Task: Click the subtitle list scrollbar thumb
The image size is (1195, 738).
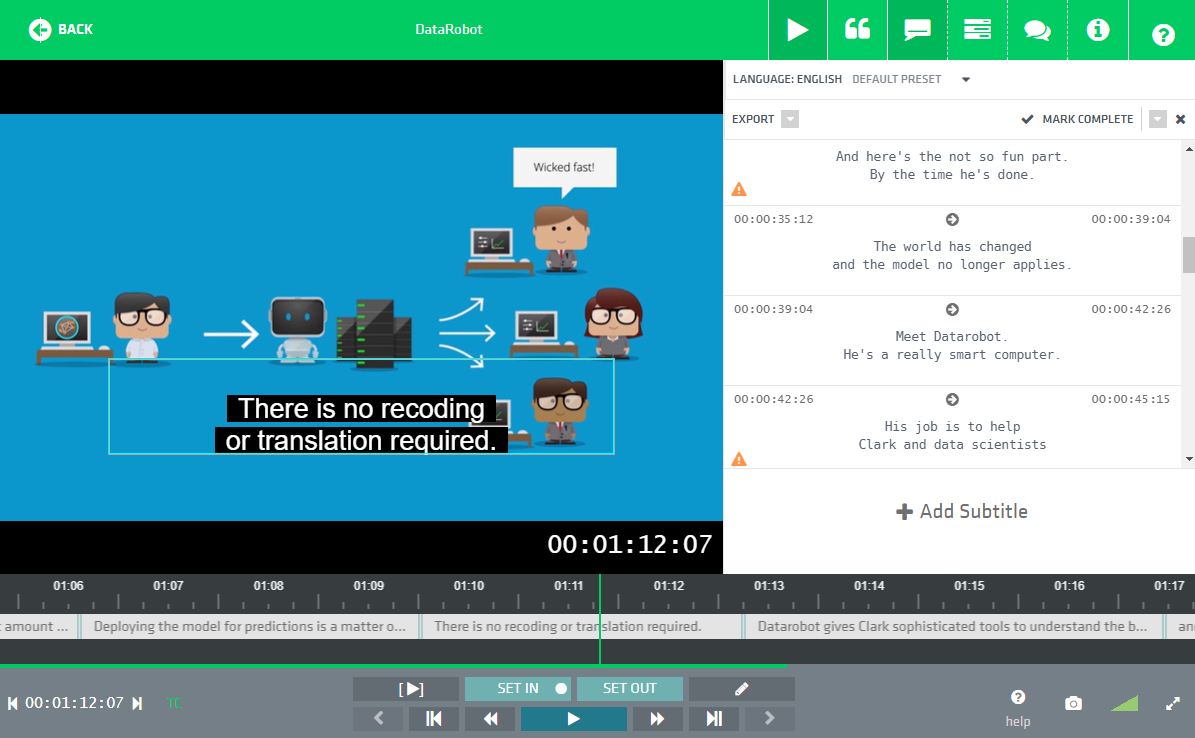Action: [x=1188, y=255]
